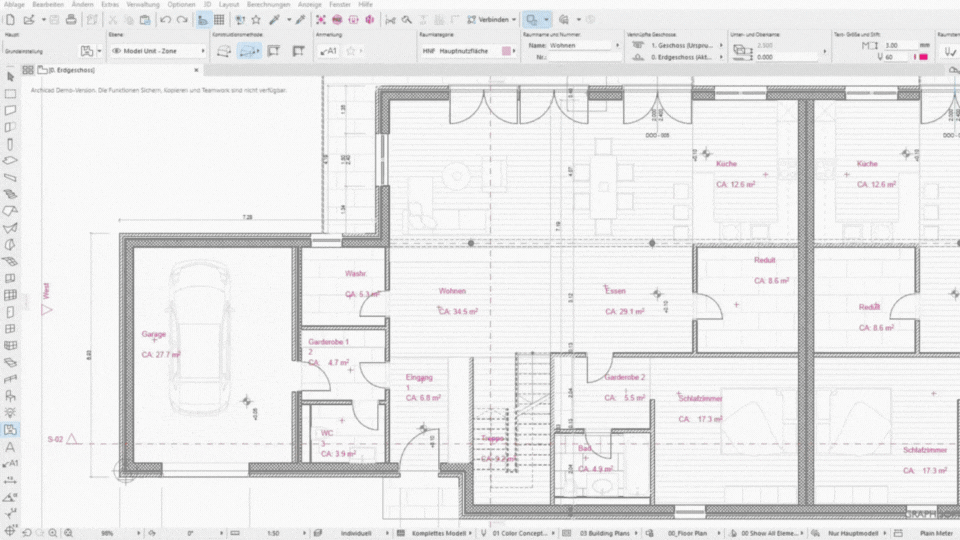Click Nur Hauptmodell in status bar
960x540 pixels.
tap(851, 533)
